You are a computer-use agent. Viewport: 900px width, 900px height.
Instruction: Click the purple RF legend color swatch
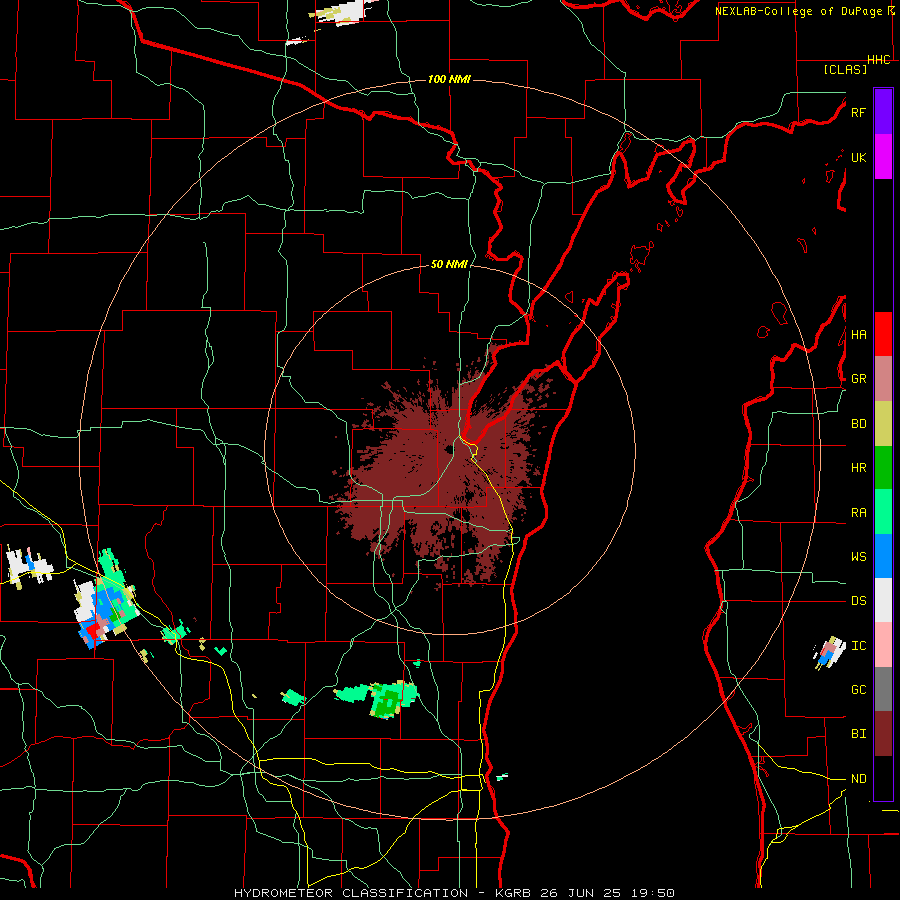(x=883, y=112)
